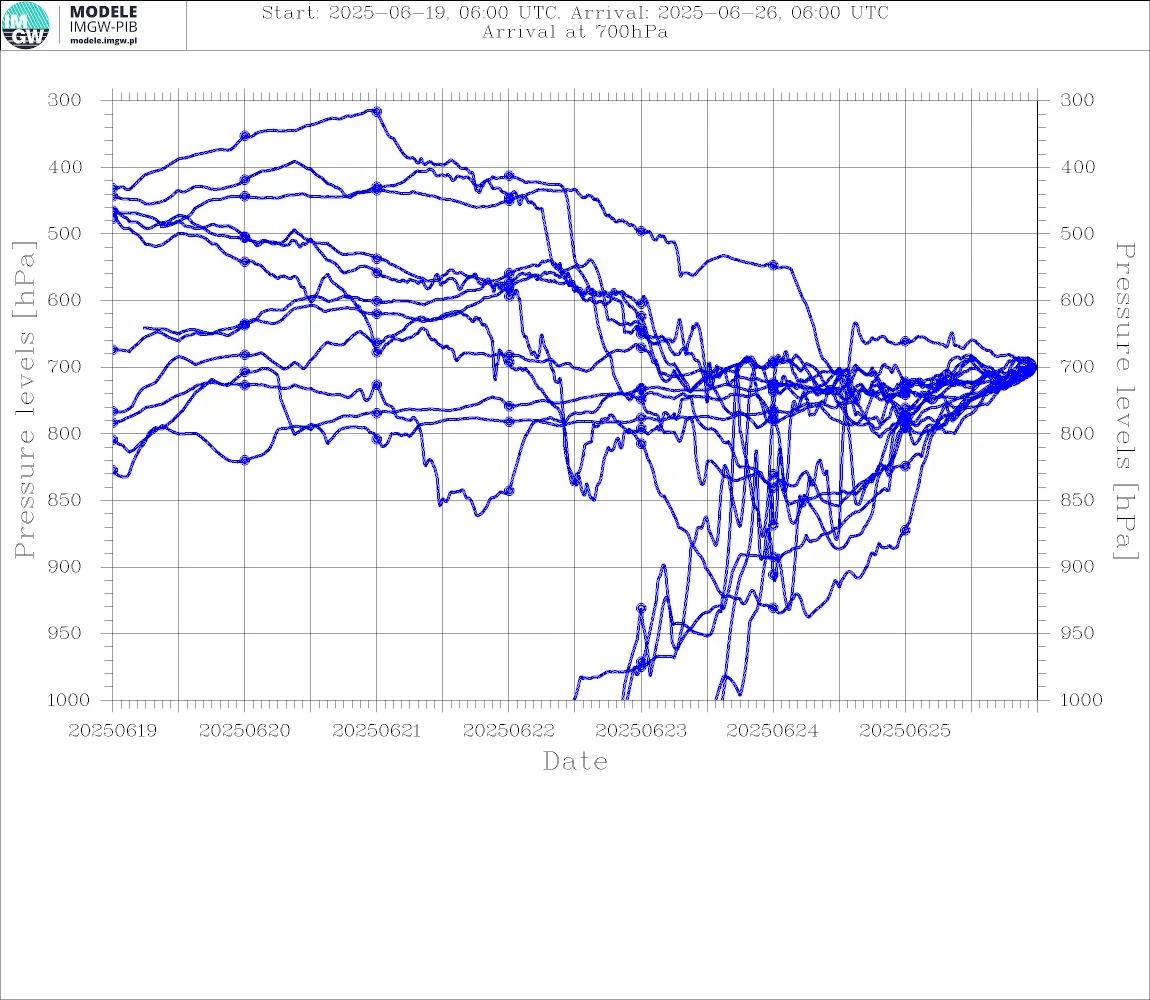Click the left 'Pressure levels [hPa]' axis title
Screen dimensions: 1150x1000
[24, 400]
